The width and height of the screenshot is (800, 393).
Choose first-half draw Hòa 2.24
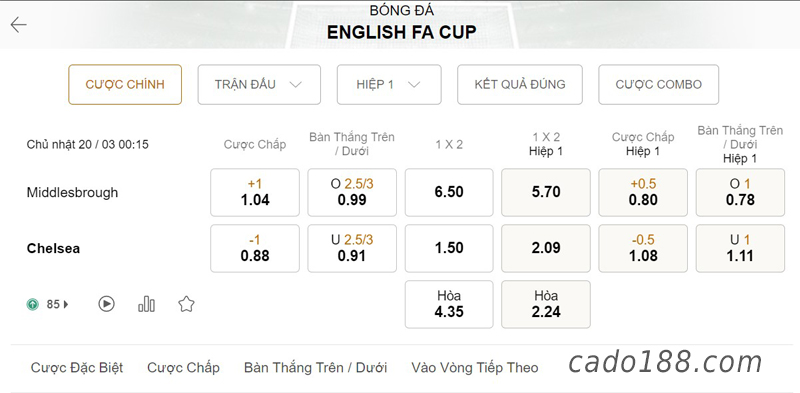(x=546, y=304)
